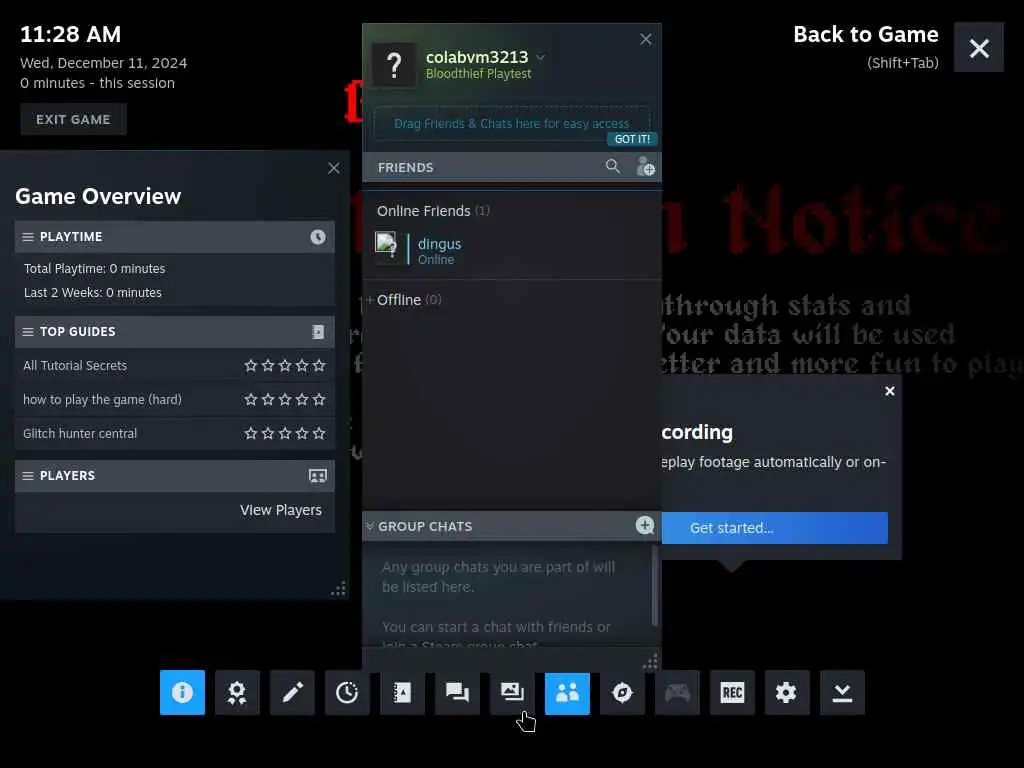
Task: Open the Discussions chat bubbles toolbar icon
Action: click(457, 692)
